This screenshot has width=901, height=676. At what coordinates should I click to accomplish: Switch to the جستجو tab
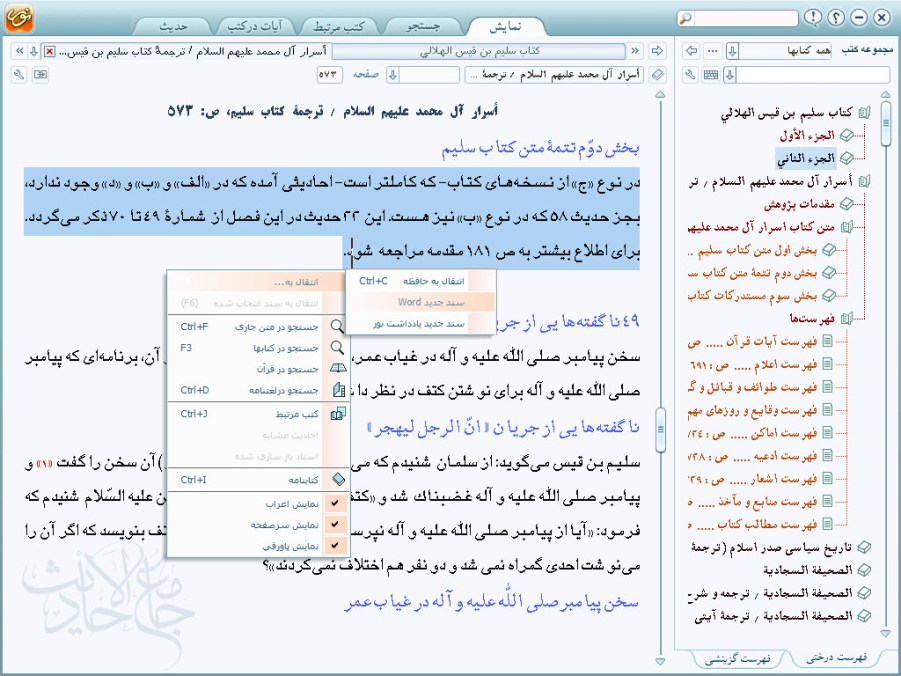pyautogui.click(x=423, y=26)
